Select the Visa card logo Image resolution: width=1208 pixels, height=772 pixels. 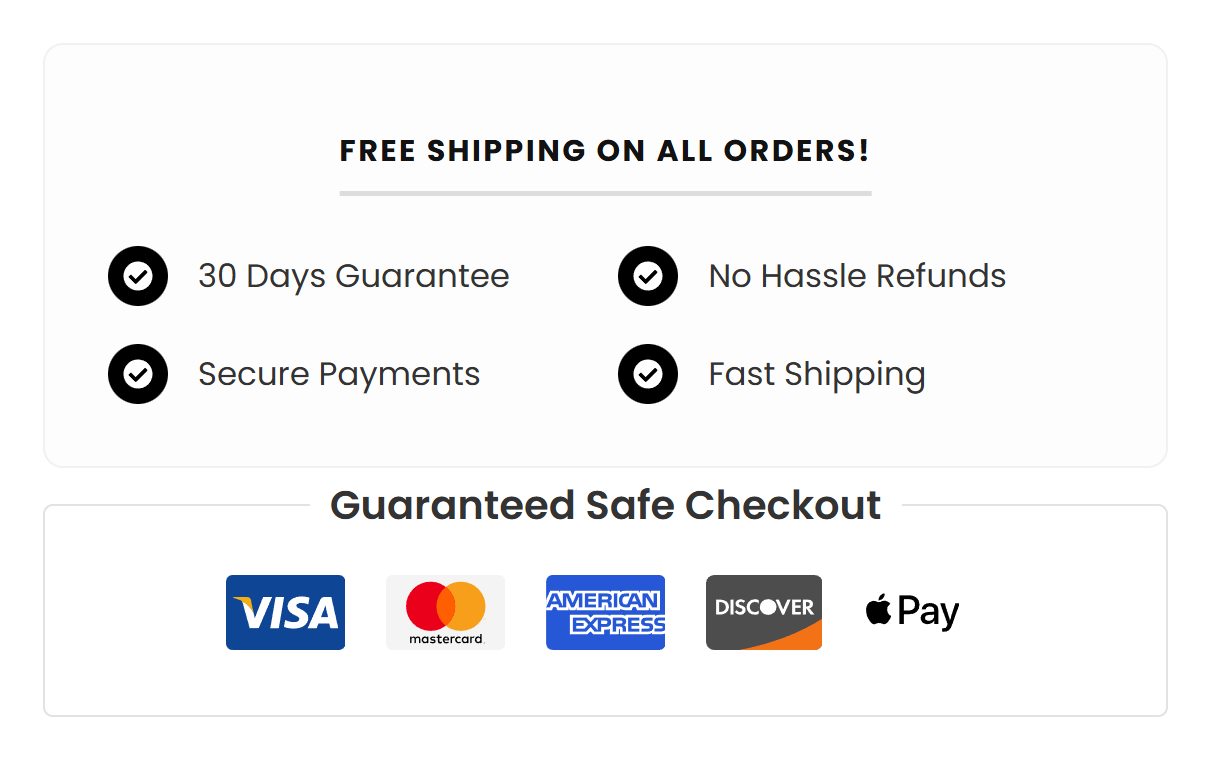click(x=285, y=612)
